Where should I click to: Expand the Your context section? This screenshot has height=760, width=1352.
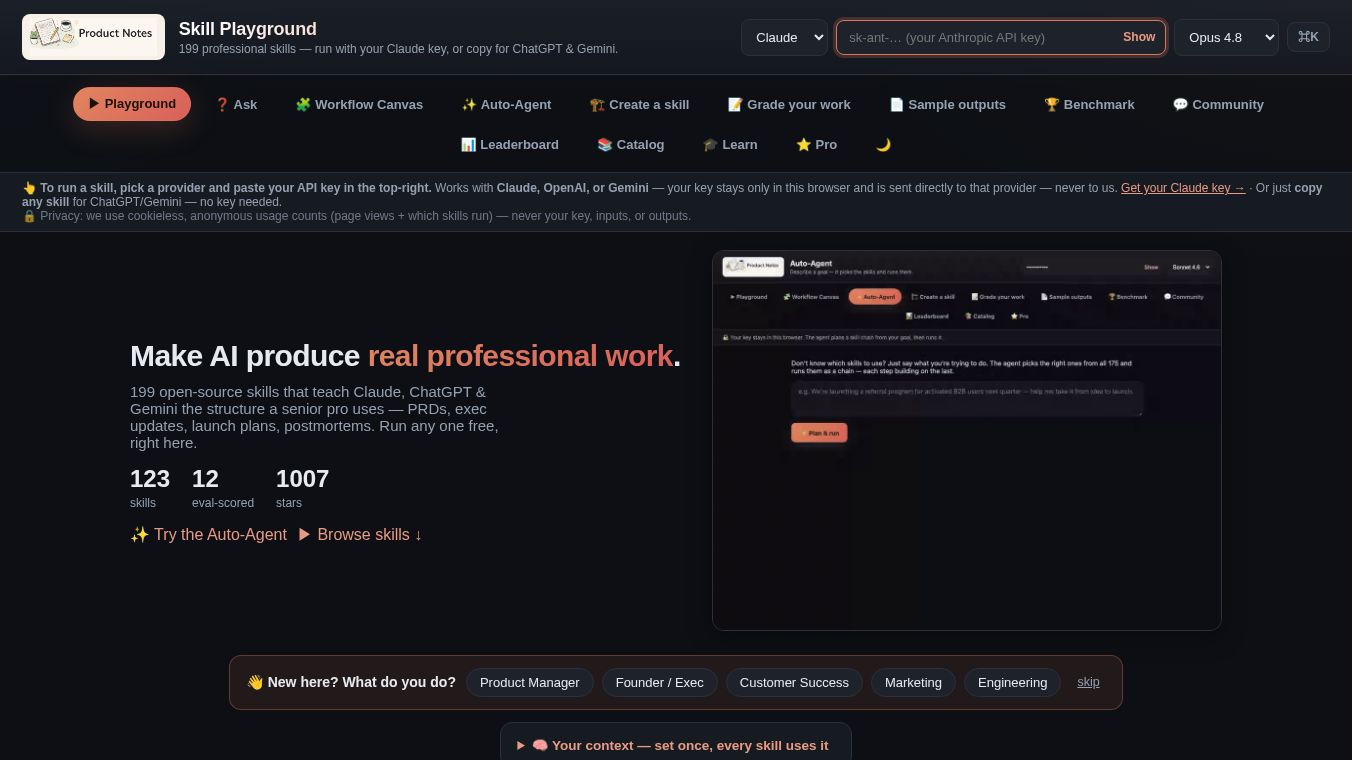click(x=676, y=745)
